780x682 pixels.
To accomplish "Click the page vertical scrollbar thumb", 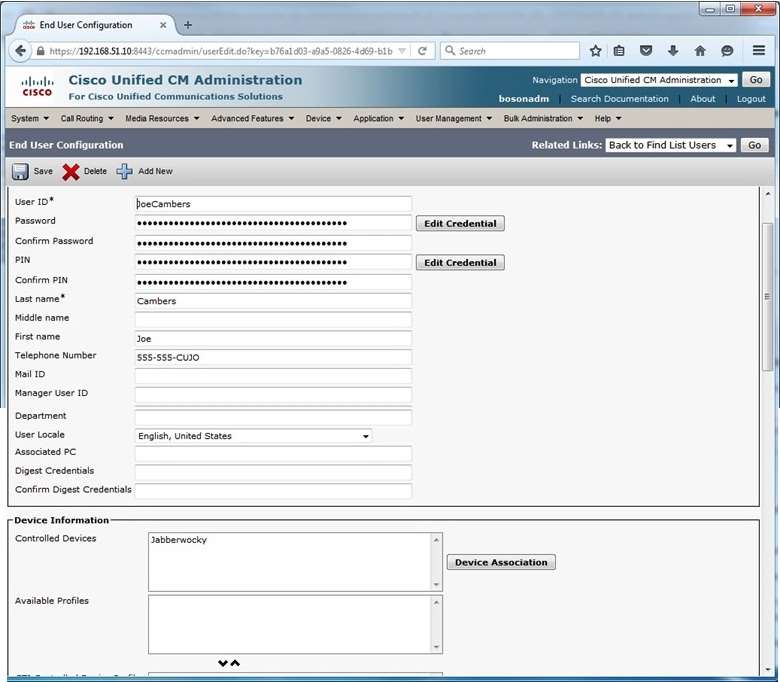I will click(x=767, y=296).
